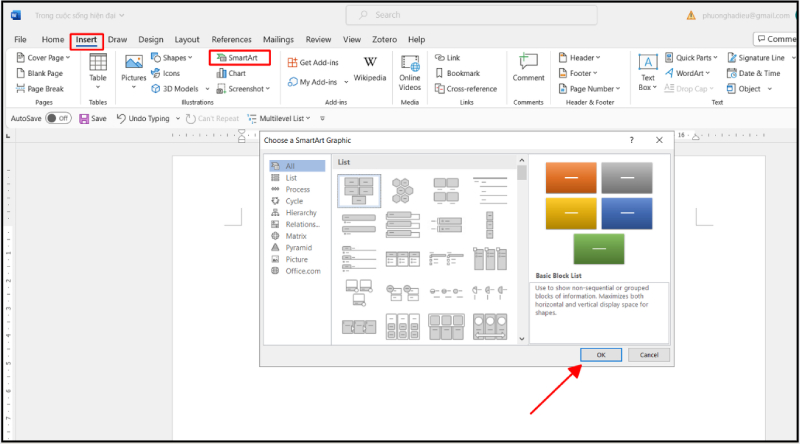Open the Mailings ribbon tab
800x444 pixels.
click(278, 39)
